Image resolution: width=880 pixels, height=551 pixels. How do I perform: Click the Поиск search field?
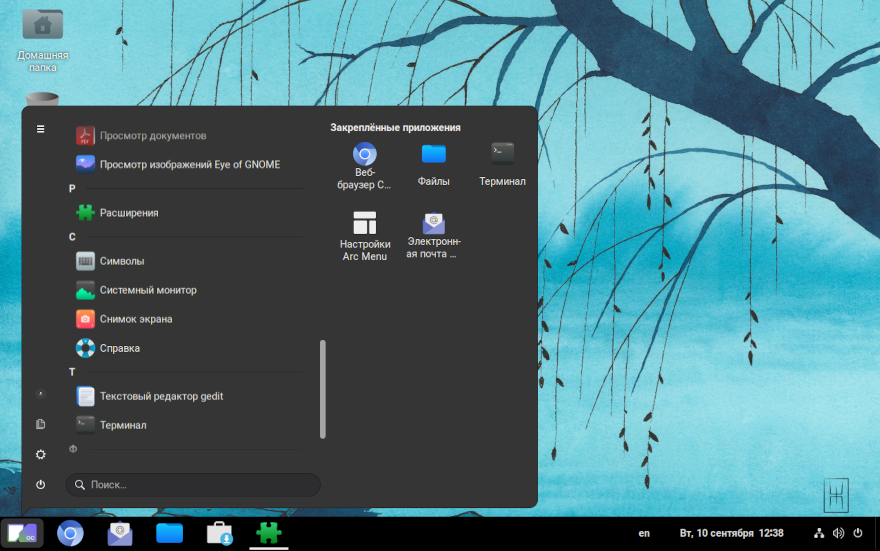[x=193, y=485]
